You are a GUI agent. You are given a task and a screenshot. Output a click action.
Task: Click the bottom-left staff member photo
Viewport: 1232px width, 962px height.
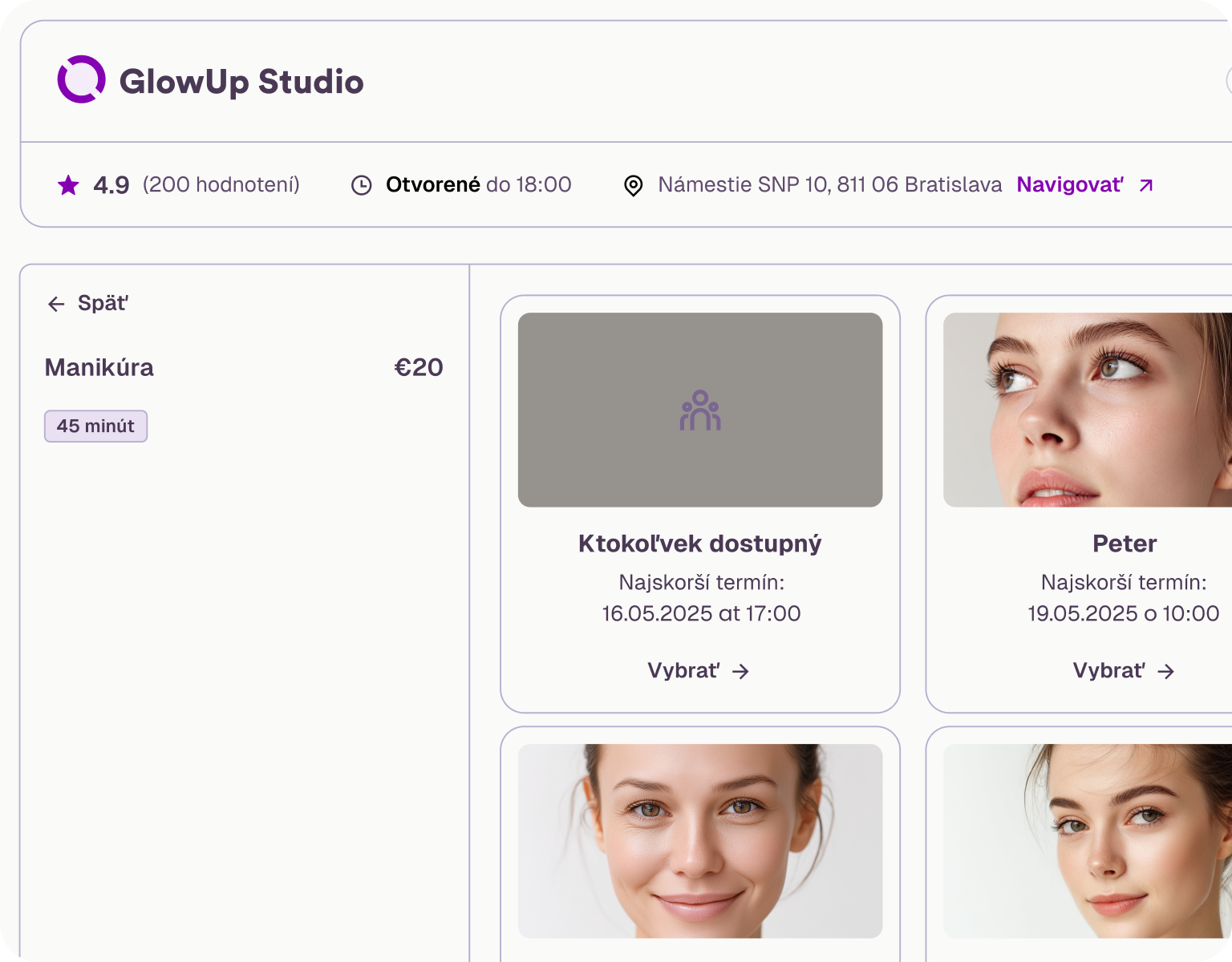[x=700, y=842]
